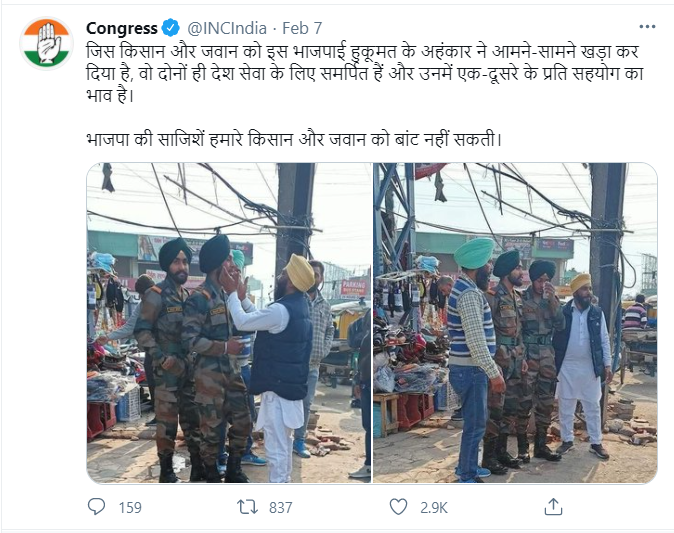Open the Congress display name link
674x533 pixels.
pyautogui.click(x=122, y=28)
